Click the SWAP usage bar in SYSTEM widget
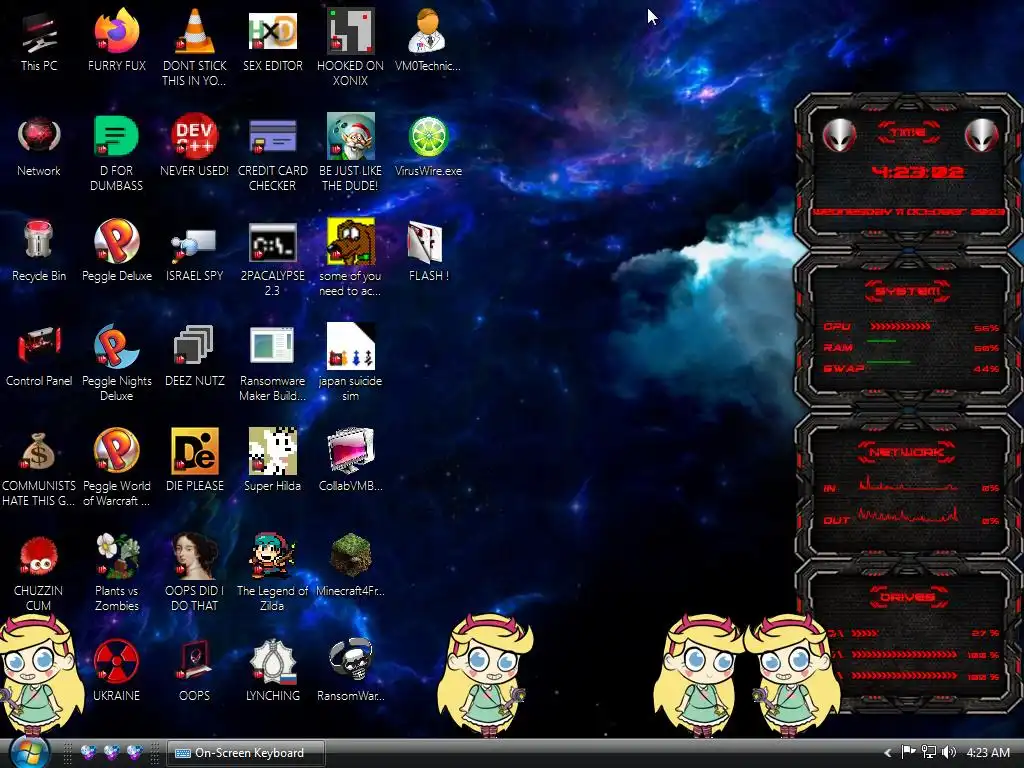 [888, 362]
